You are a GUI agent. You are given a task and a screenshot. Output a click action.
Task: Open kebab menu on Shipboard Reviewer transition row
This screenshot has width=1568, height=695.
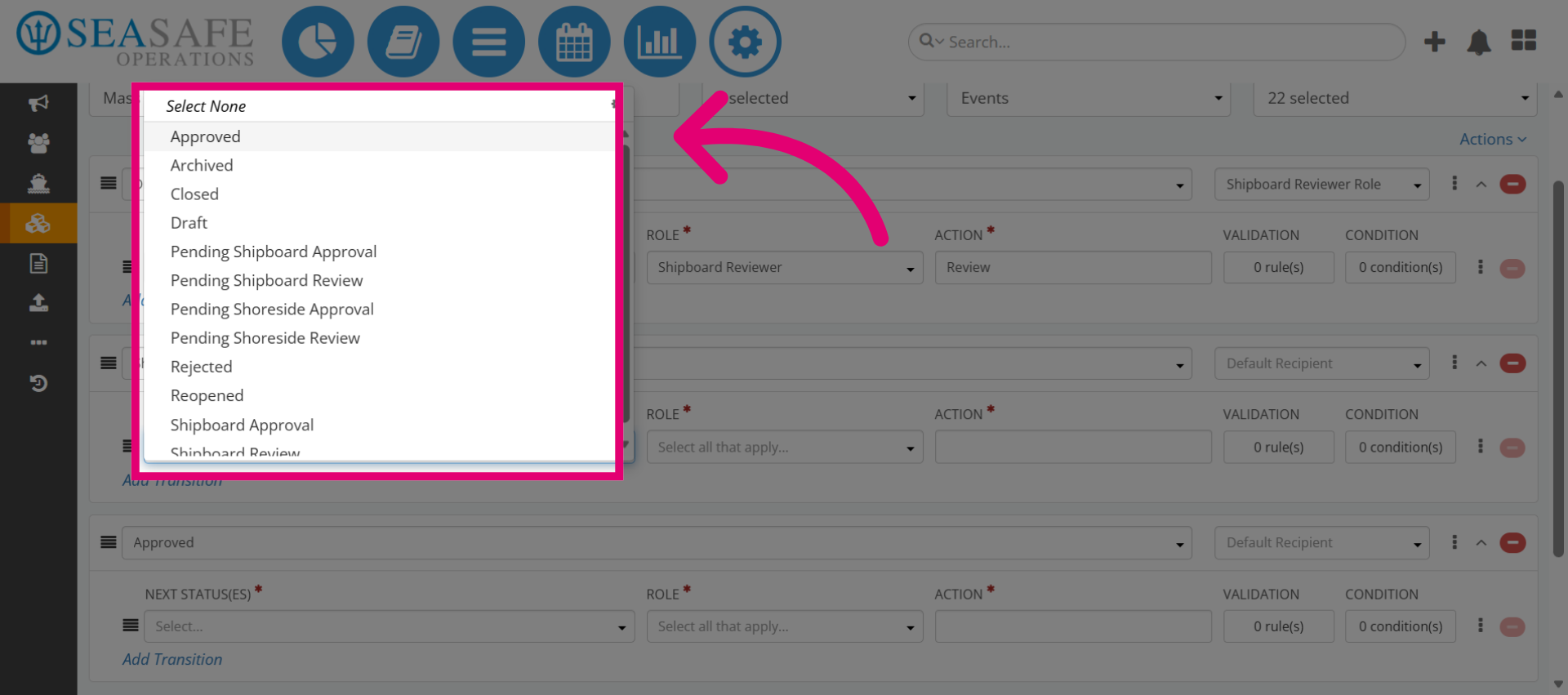(x=1480, y=267)
